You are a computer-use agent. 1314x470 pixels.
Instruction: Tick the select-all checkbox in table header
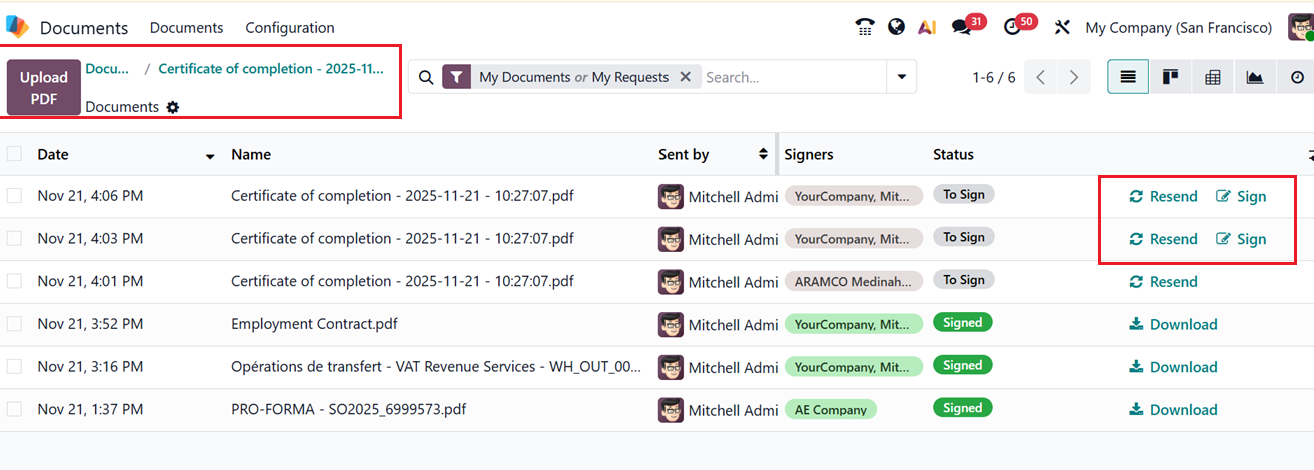[x=14, y=154]
